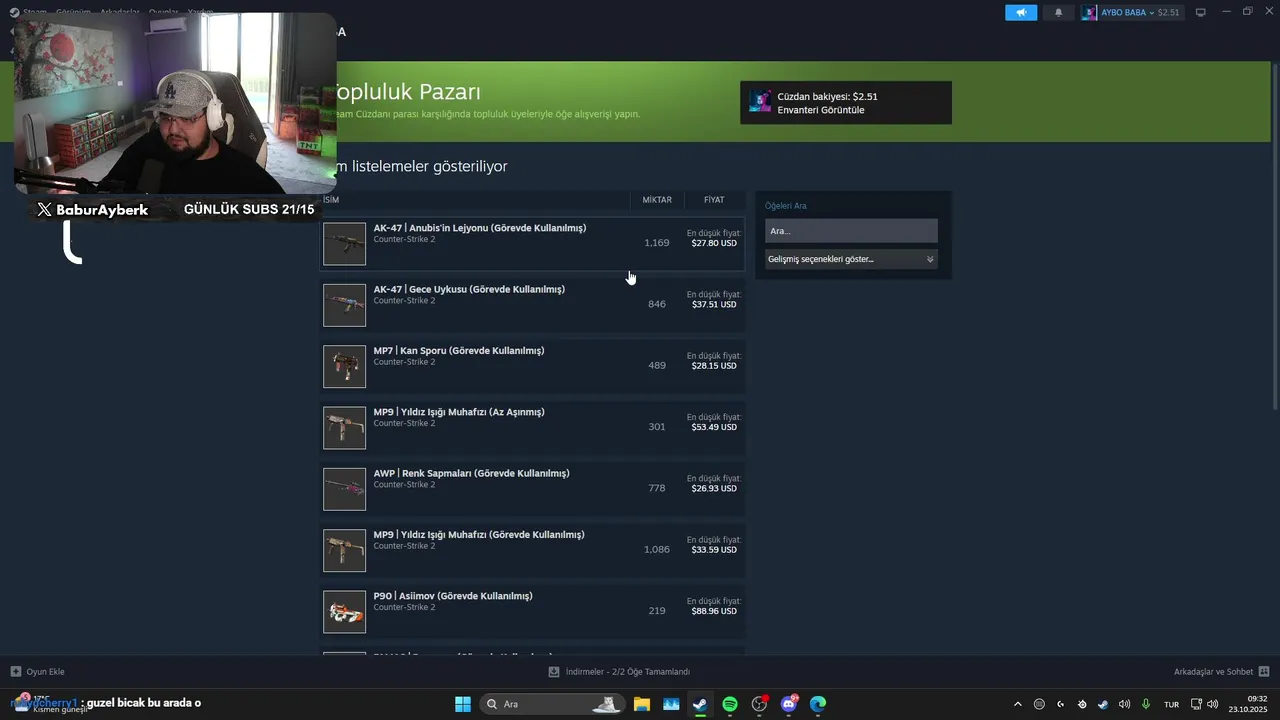Click thumbnail of MP9 Görevde Kullanılmış listing
Image resolution: width=1280 pixels, height=720 pixels.
[x=344, y=550]
